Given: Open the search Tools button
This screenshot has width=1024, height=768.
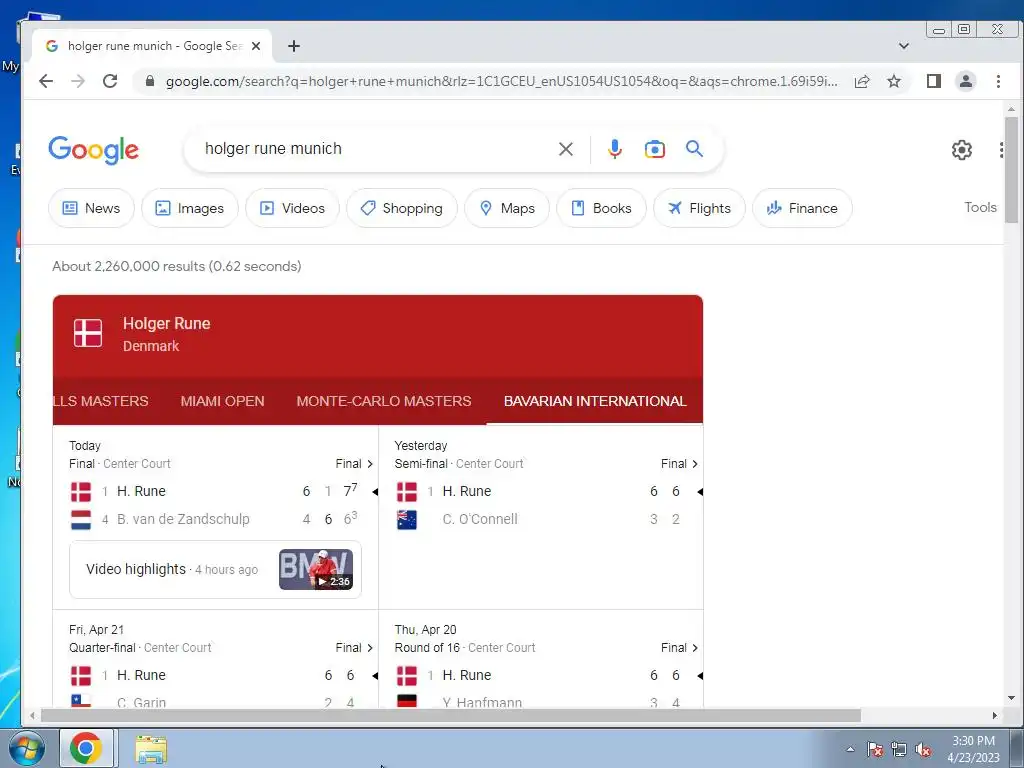Looking at the screenshot, I should click(980, 207).
